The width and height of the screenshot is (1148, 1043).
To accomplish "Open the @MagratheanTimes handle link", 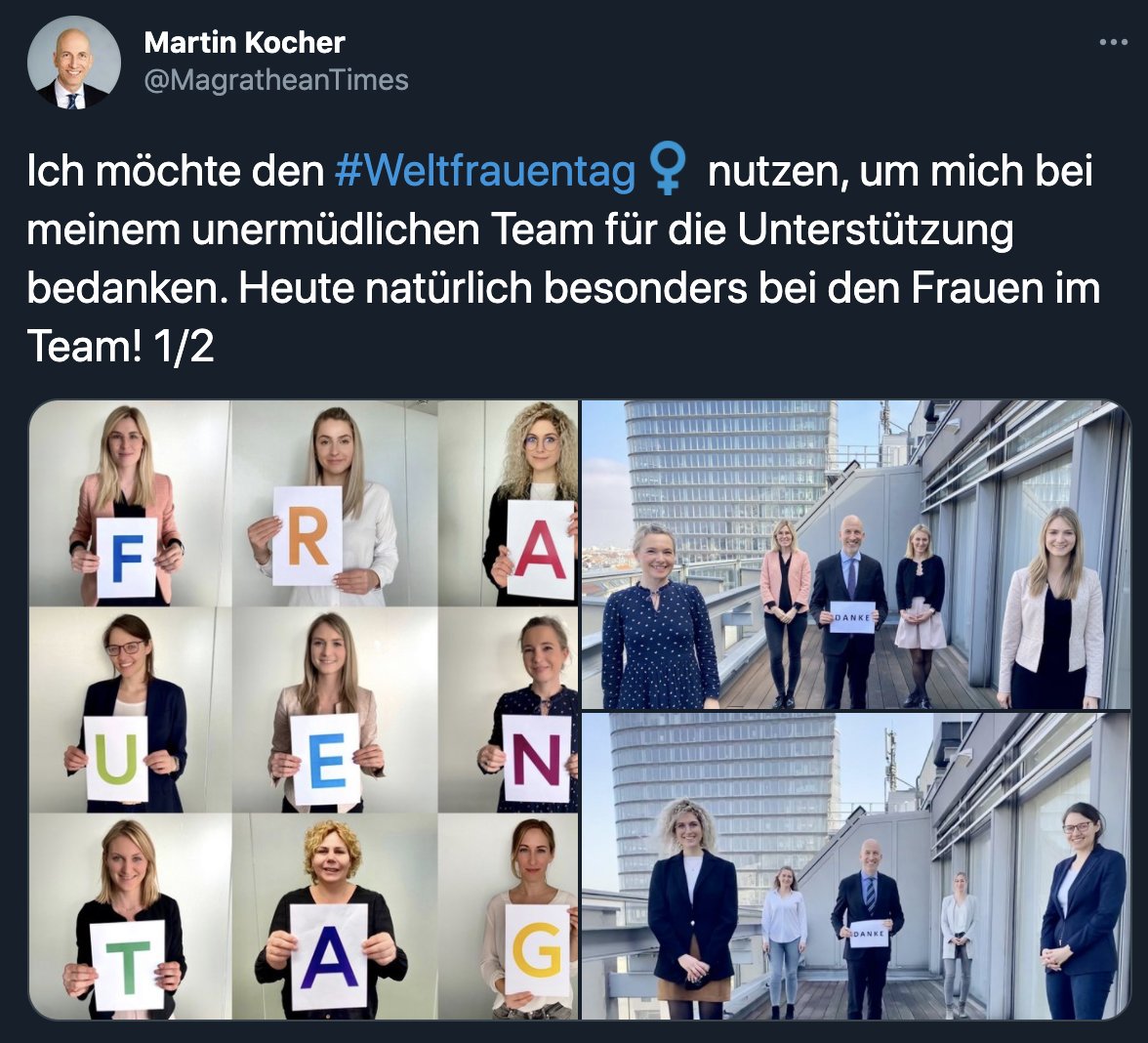I will click(276, 80).
